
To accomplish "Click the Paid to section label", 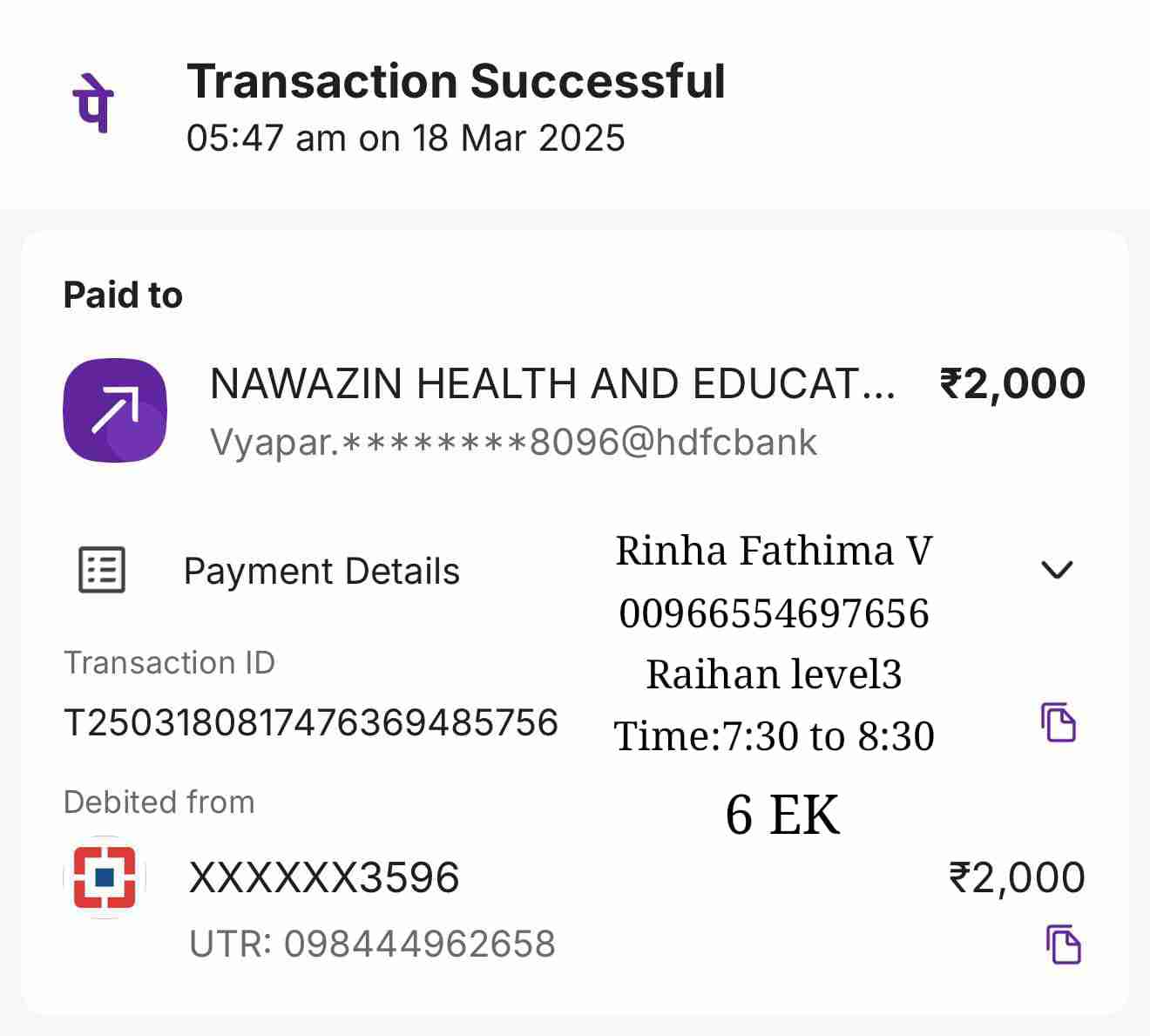I will point(123,295).
